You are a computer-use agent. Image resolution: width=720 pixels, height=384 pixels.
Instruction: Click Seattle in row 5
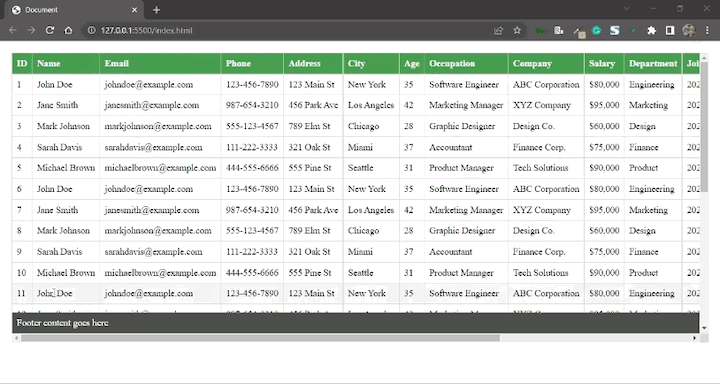click(360, 168)
